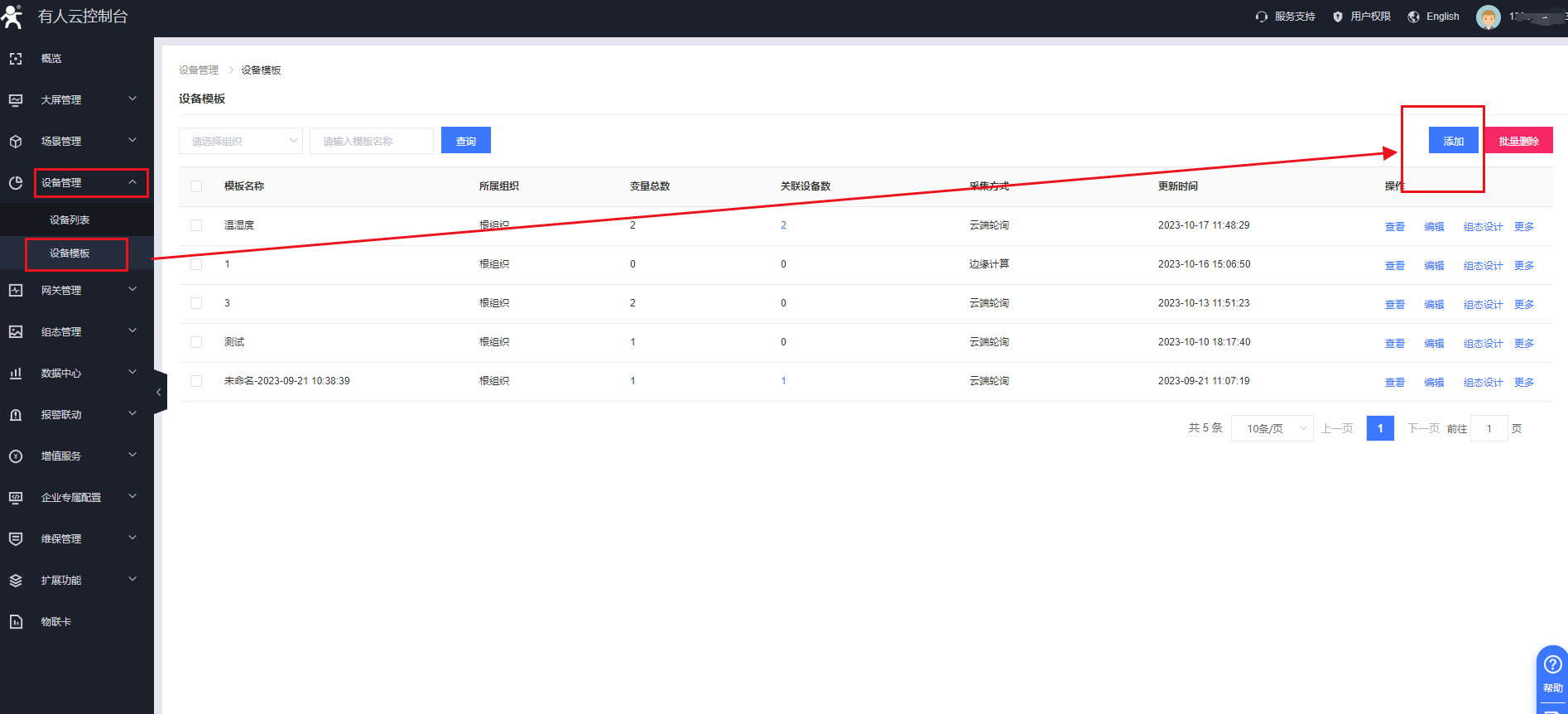This screenshot has height=714, width=1568.
Task: Click the 概览 overview icon in sidebar
Action: pyautogui.click(x=16, y=59)
